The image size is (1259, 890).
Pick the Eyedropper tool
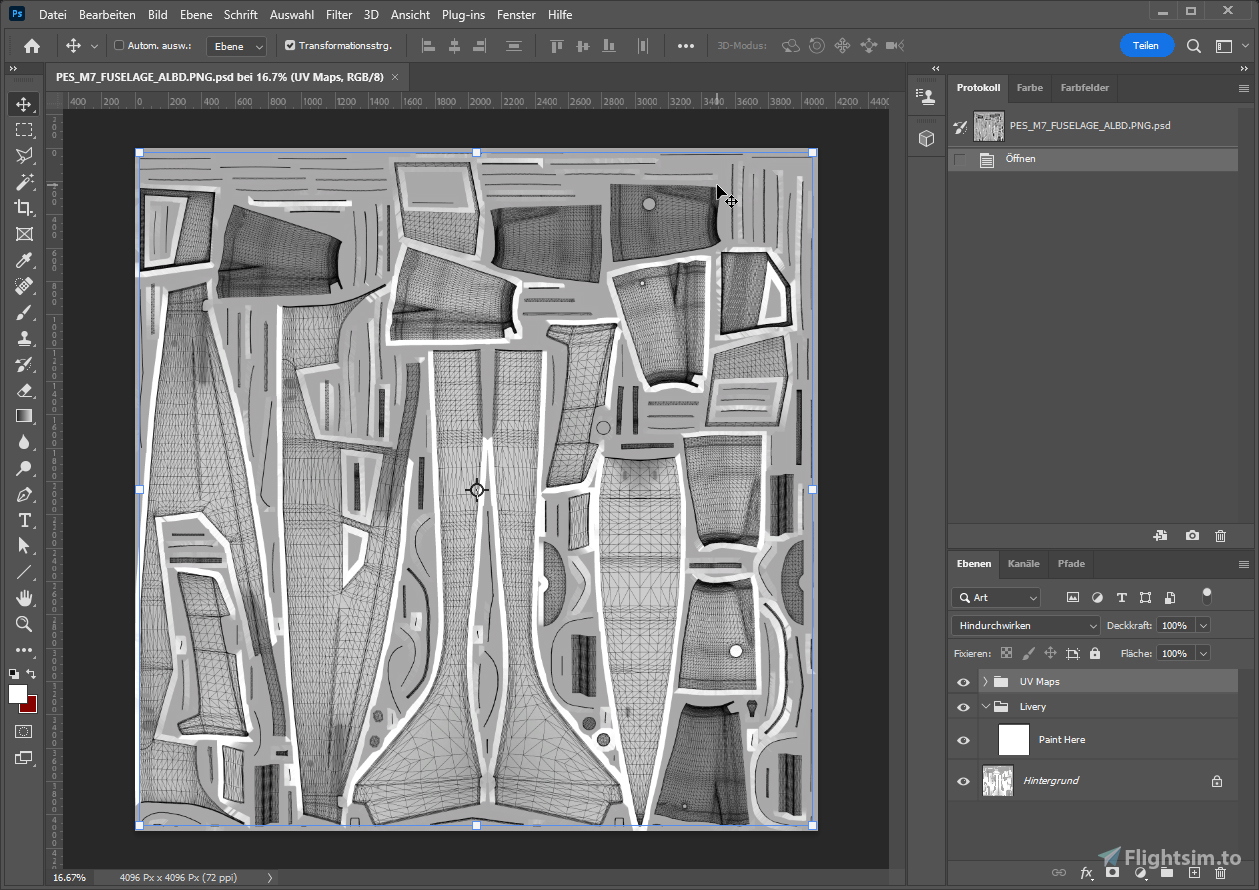coord(24,260)
